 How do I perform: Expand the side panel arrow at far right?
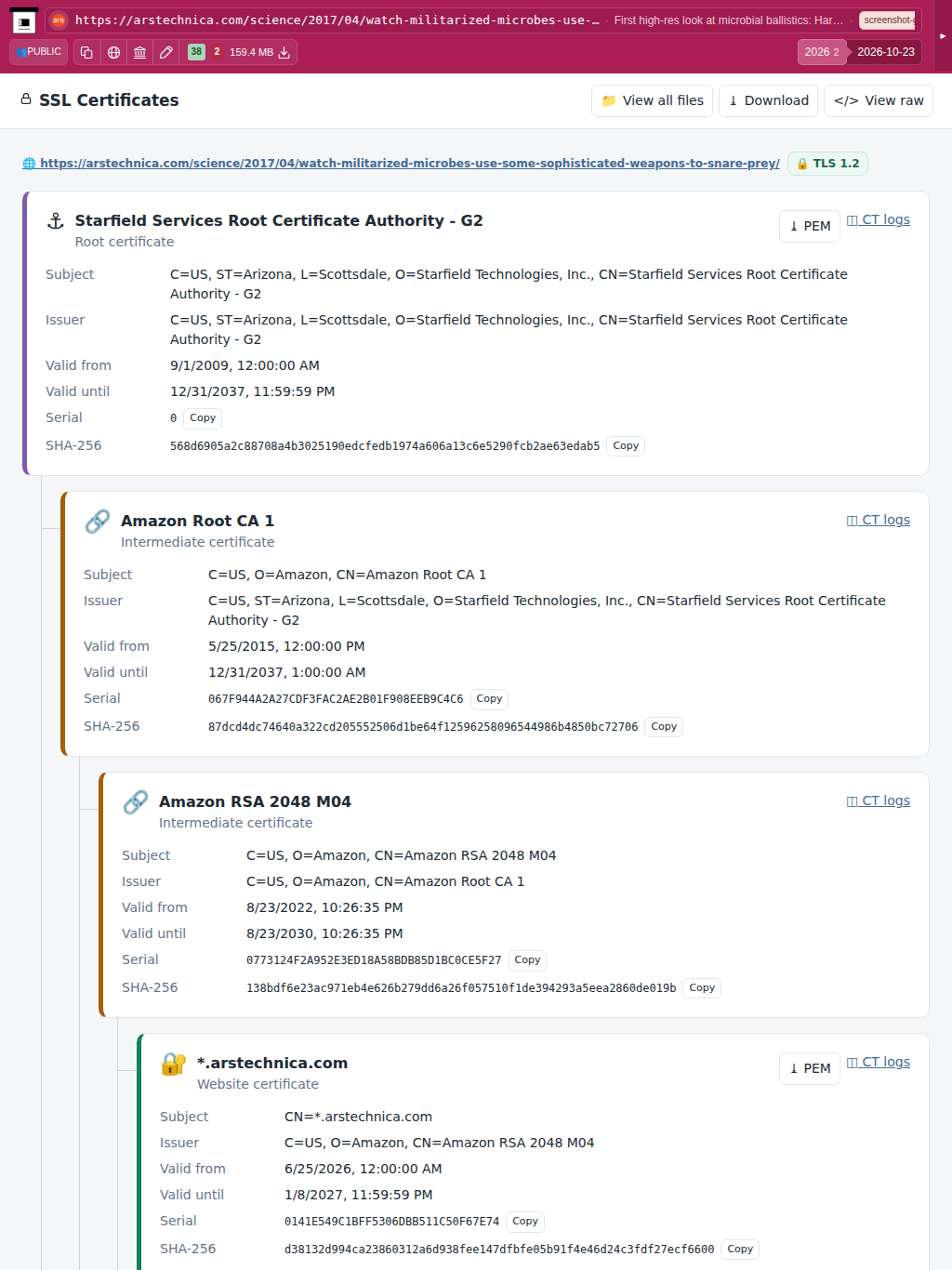click(x=943, y=36)
